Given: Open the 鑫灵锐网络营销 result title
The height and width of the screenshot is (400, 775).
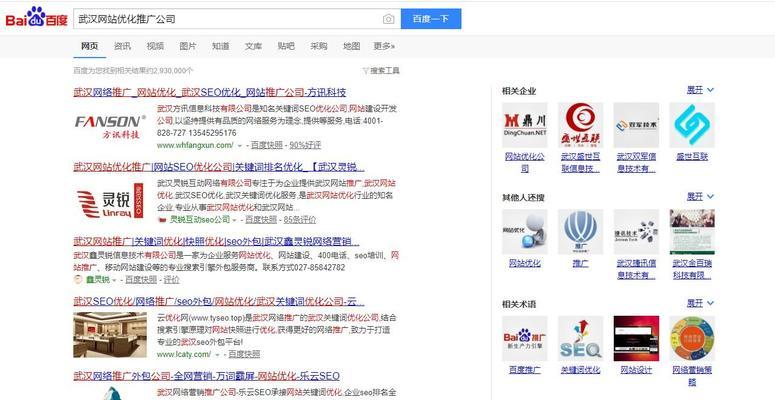Looking at the screenshot, I should click(x=216, y=242).
